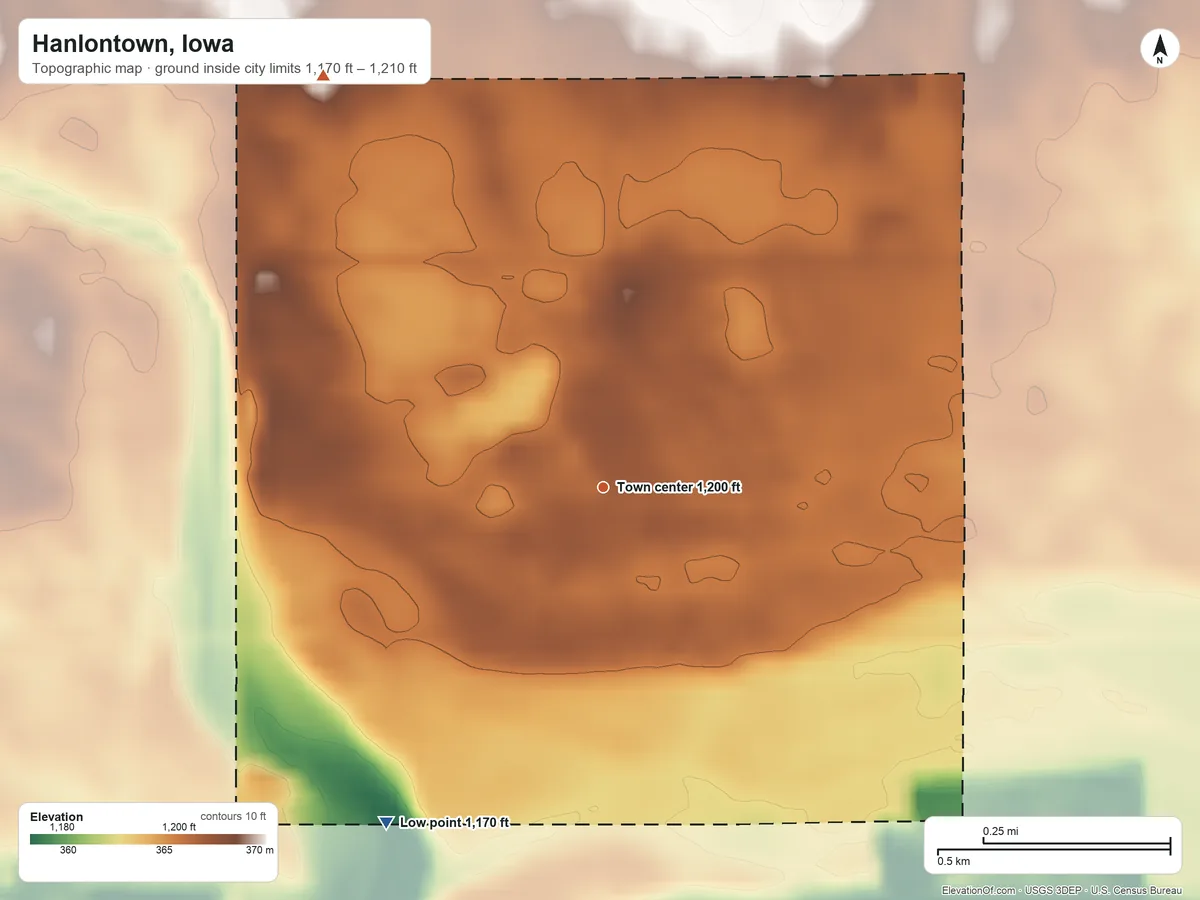Select the 'Low point 1,170 ft' label
This screenshot has width=1200, height=900.
tap(455, 823)
